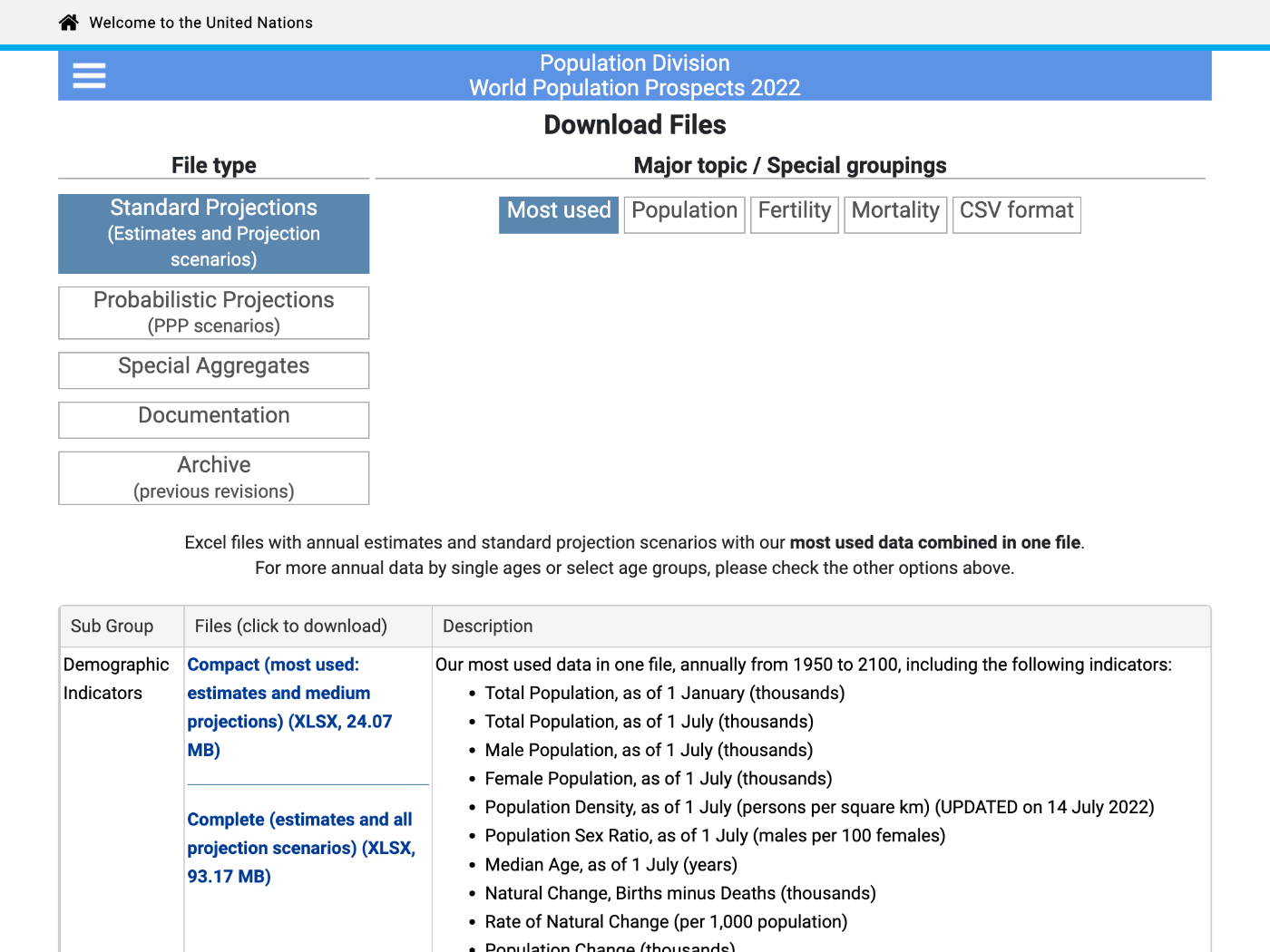Switch to the Mortality topic tab

coord(895,215)
